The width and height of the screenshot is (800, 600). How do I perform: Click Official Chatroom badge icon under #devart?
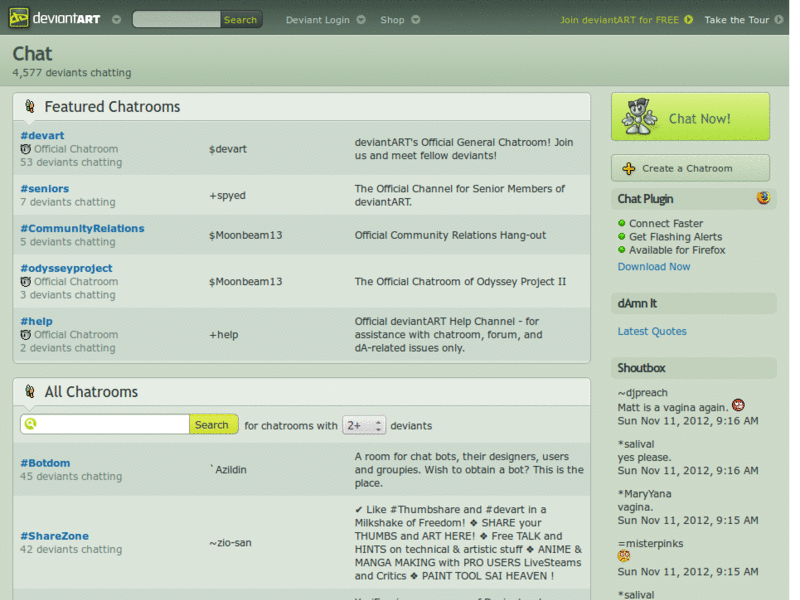tap(26, 149)
